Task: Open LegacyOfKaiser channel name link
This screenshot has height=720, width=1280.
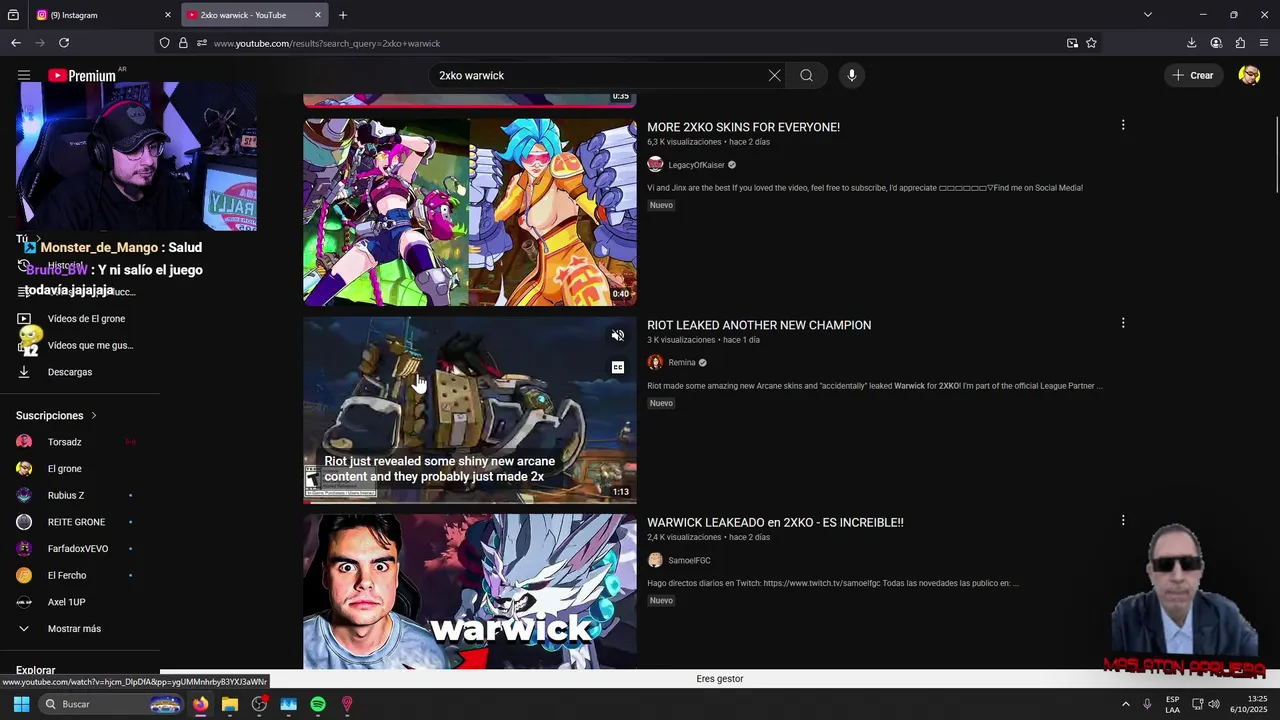Action: click(696, 165)
